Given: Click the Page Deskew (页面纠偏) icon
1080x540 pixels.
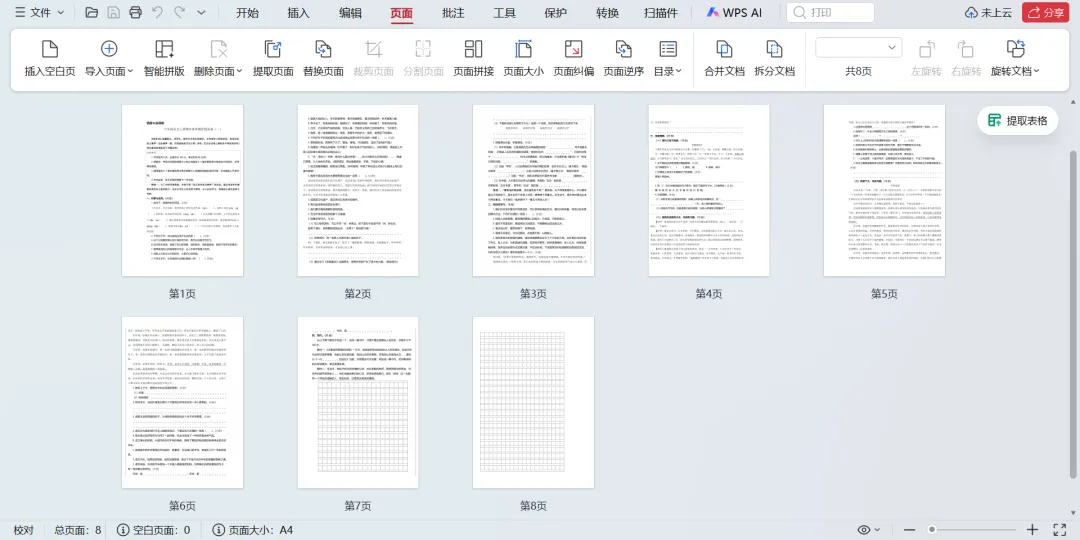Looking at the screenshot, I should click(x=573, y=48).
